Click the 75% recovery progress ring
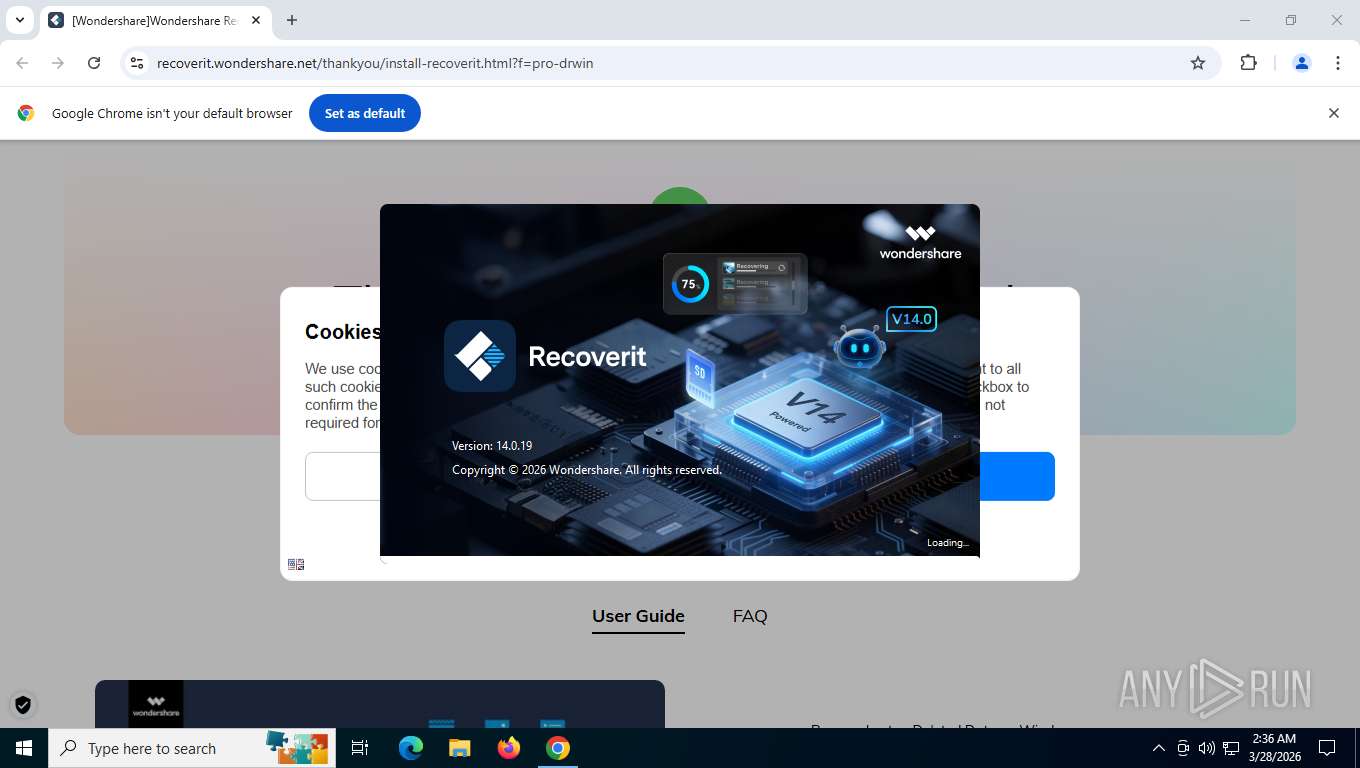Viewport: 1360px width, 768px height. tap(689, 284)
